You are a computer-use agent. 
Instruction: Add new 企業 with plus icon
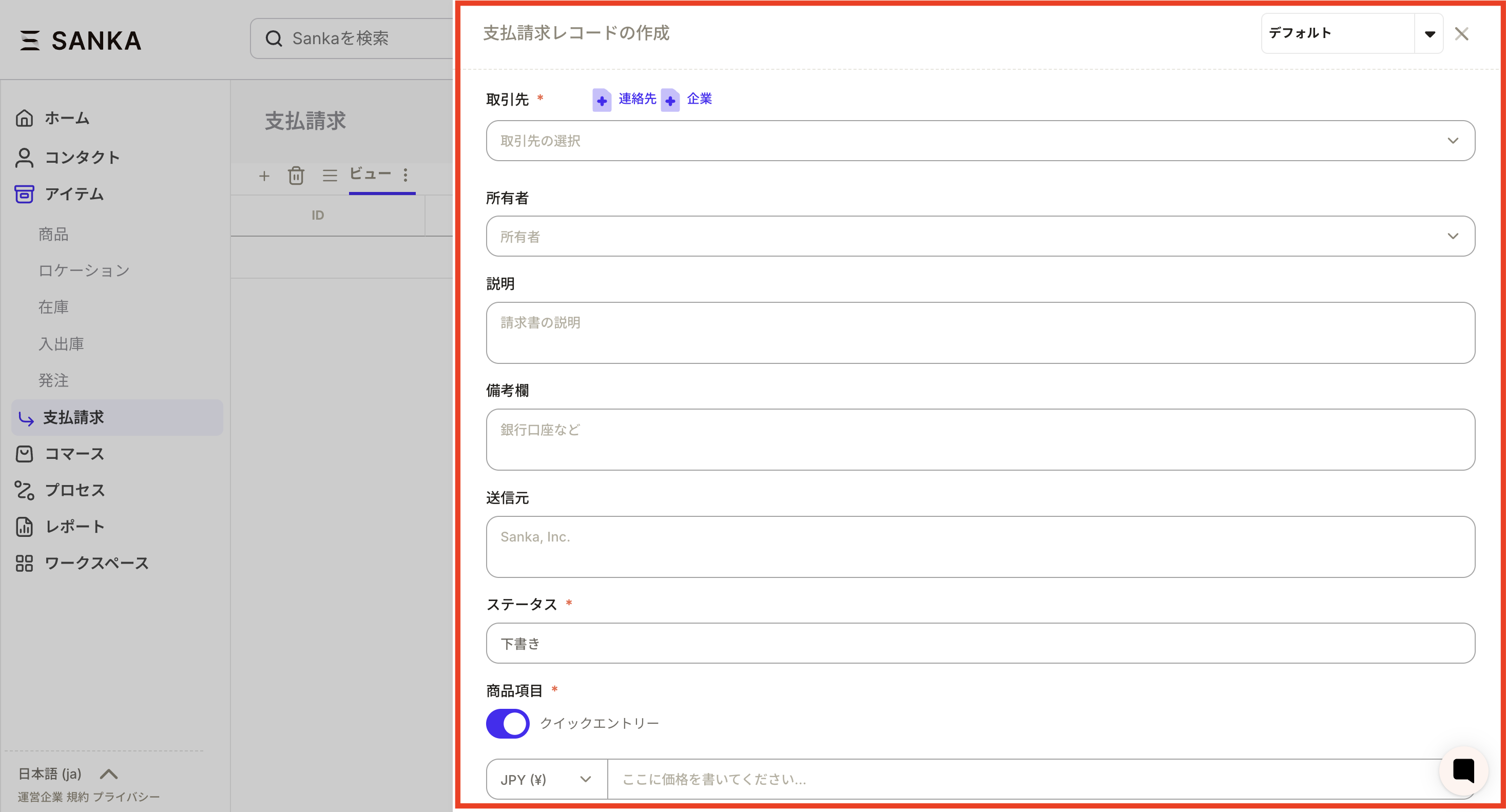point(670,100)
